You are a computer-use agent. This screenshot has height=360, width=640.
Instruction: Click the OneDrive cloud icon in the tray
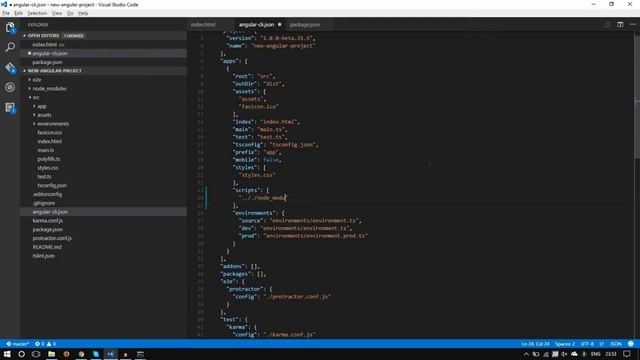574,354
